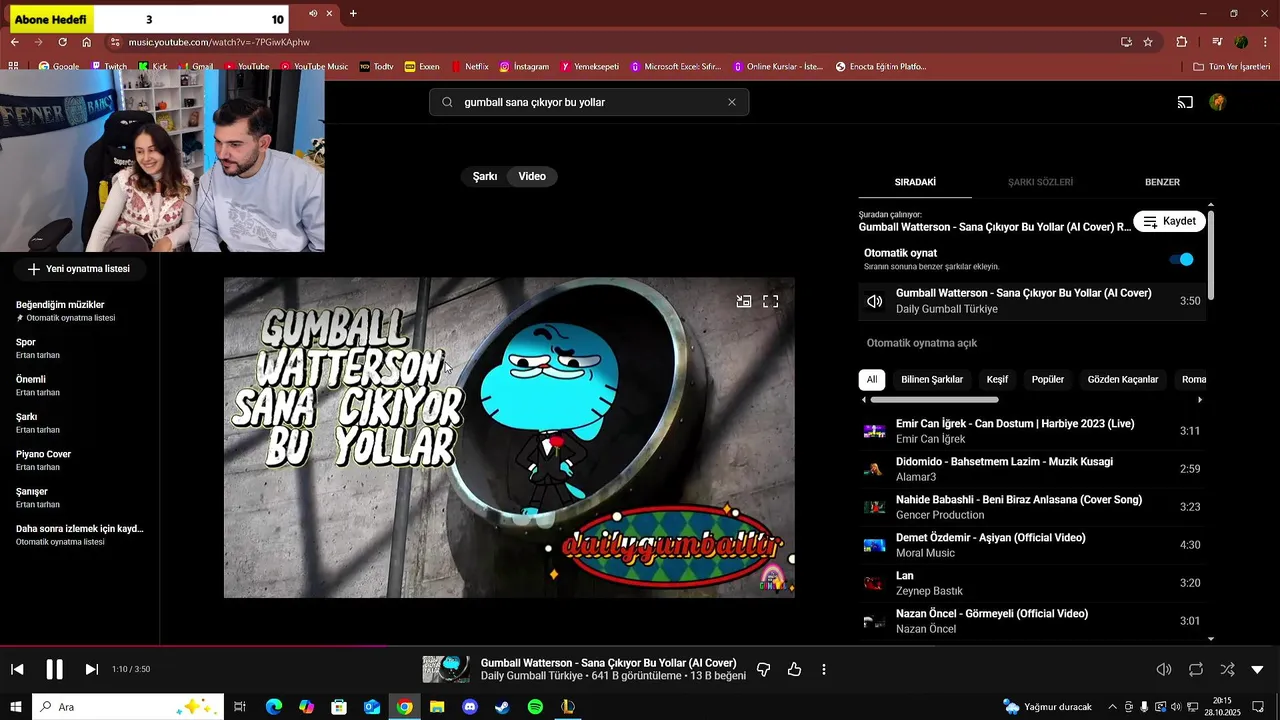Like the currently playing song
1280x720 pixels.
[x=794, y=669]
